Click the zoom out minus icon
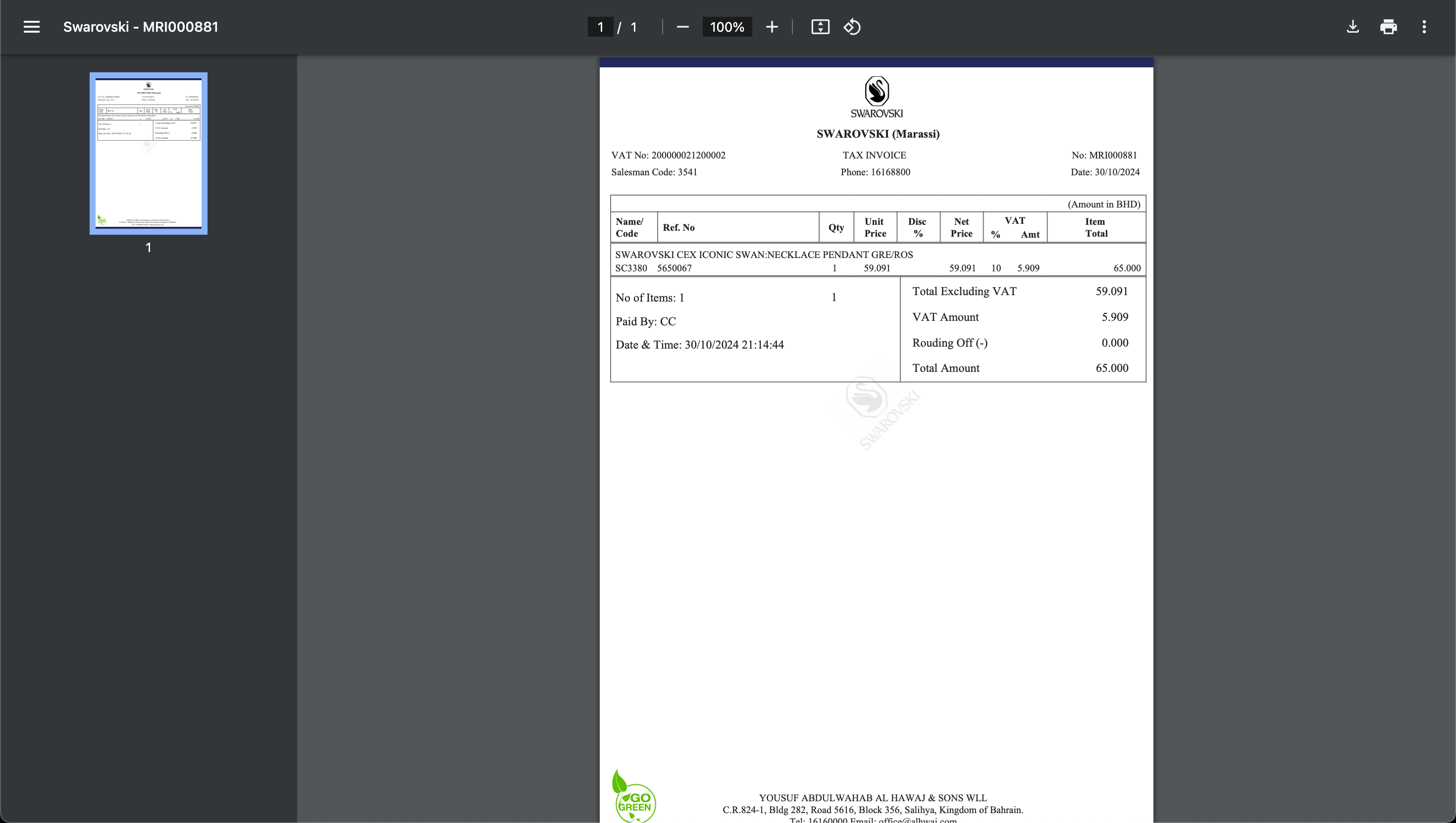Screen dimensions: 1456x823 (x=682, y=27)
